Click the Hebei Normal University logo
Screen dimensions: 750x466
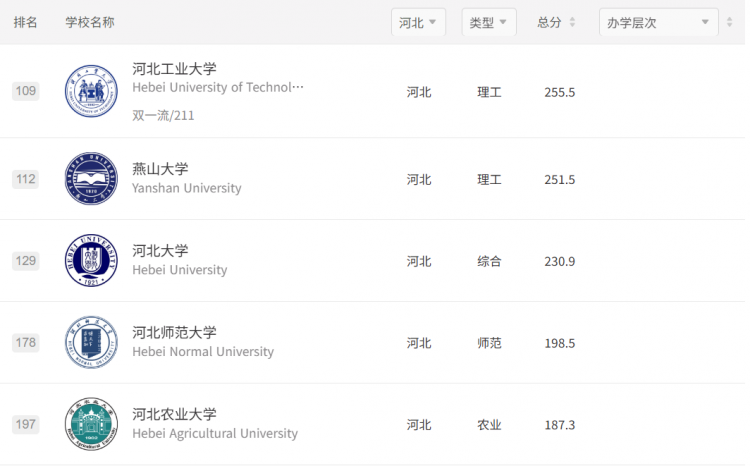91,343
